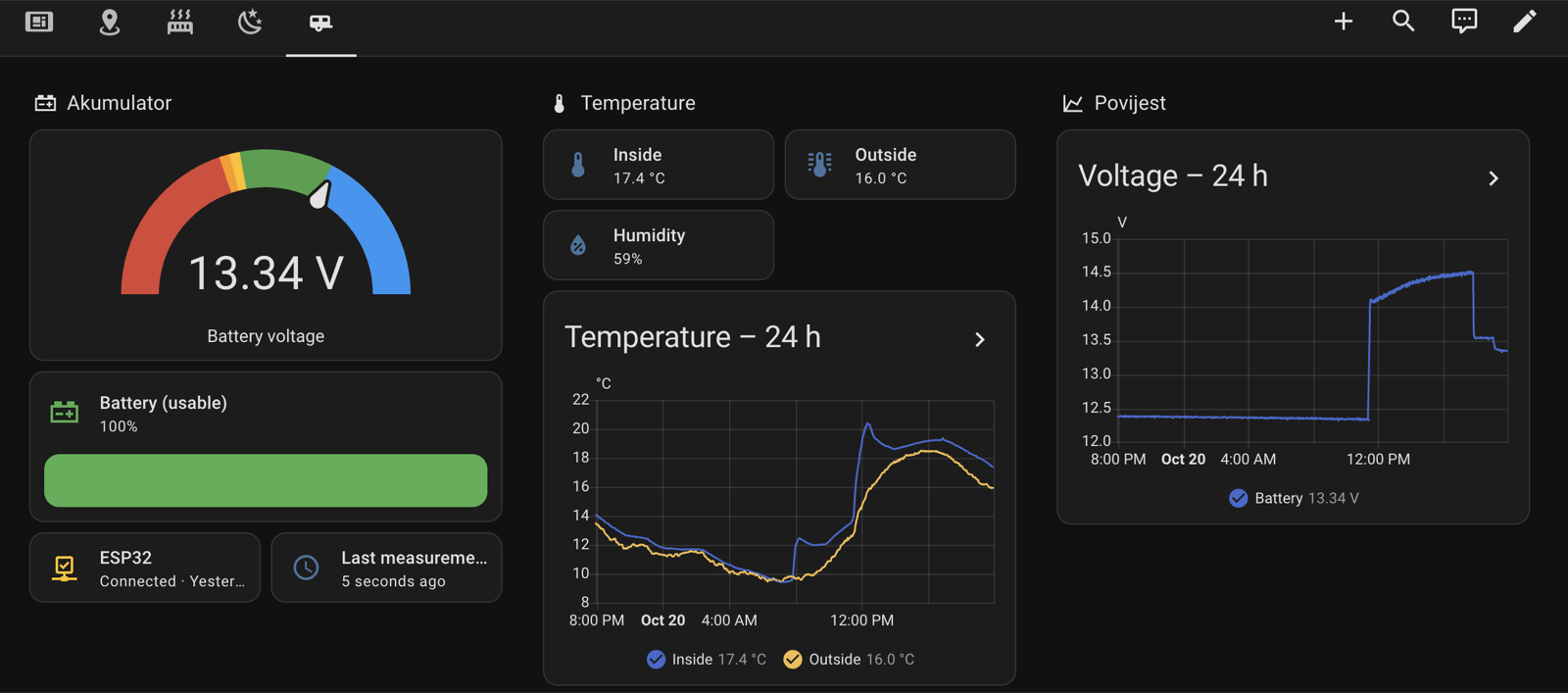Click the Humidity water drop icon

(578, 245)
